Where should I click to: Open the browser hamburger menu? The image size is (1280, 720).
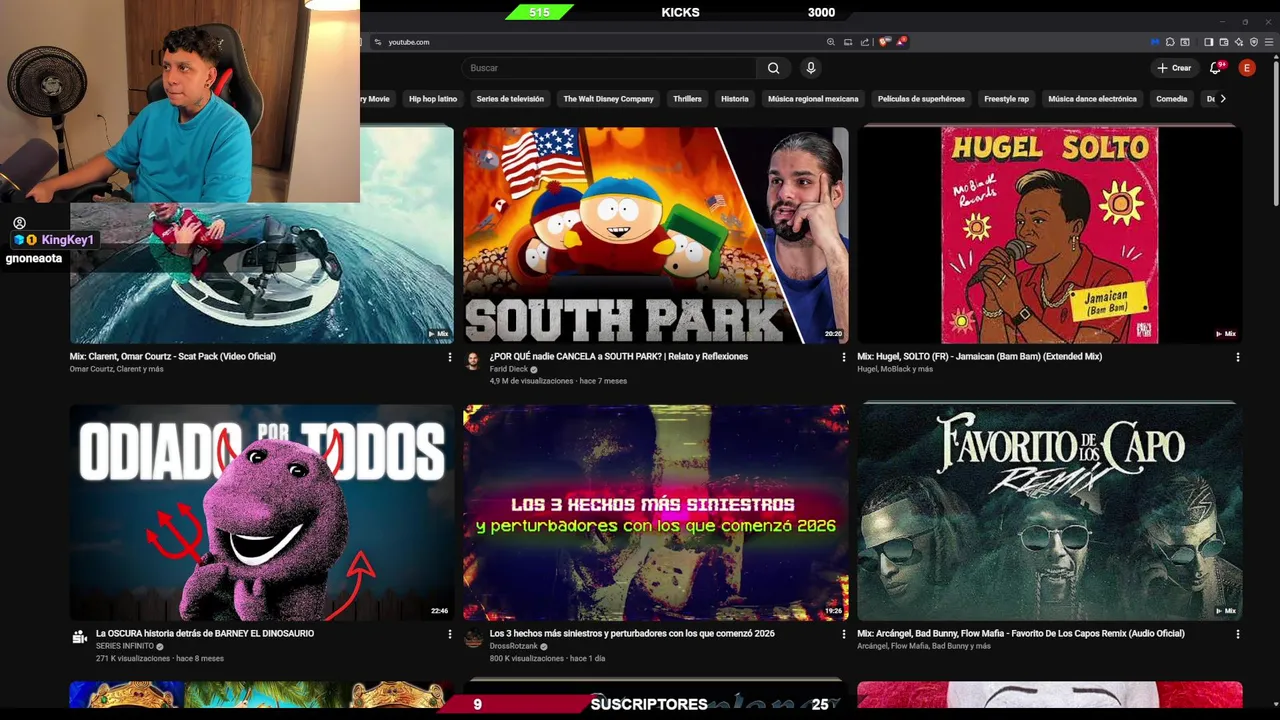pyautogui.click(x=1269, y=42)
